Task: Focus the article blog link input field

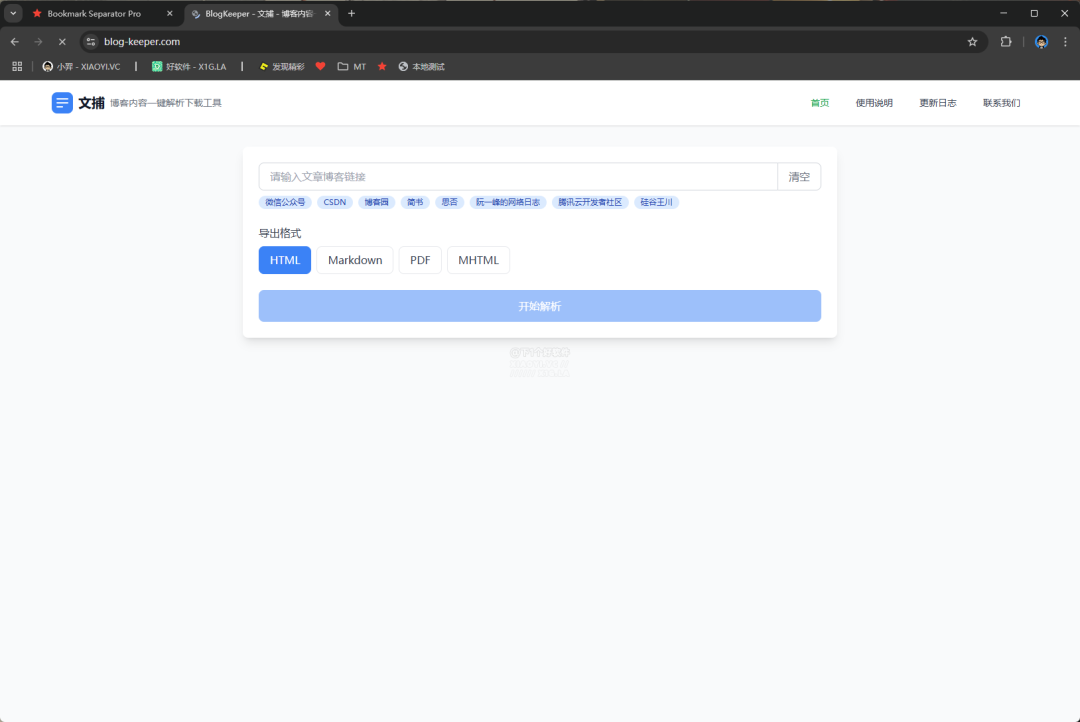Action: 518,177
